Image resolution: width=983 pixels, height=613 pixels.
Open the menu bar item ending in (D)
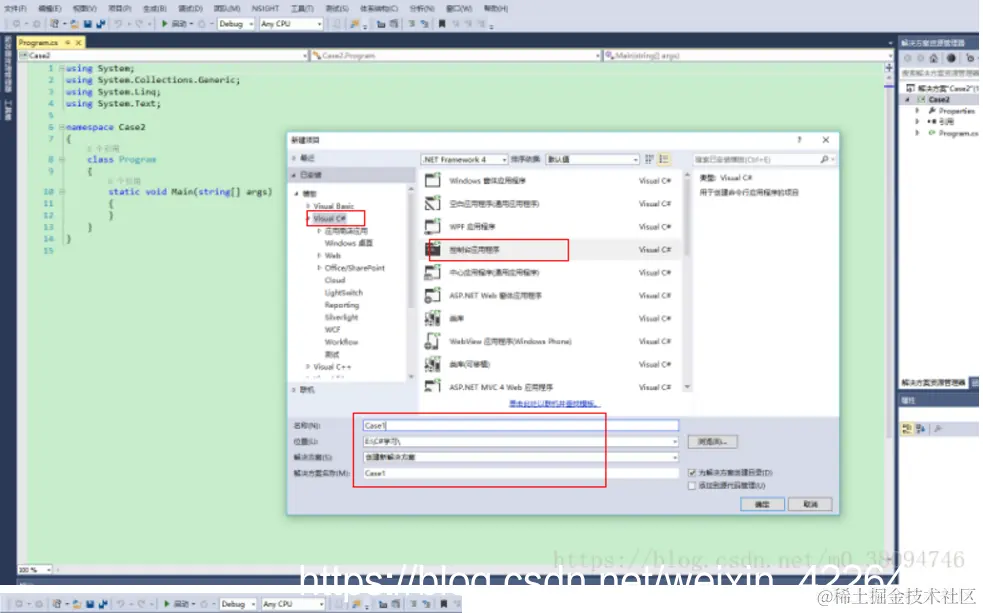(x=190, y=8)
